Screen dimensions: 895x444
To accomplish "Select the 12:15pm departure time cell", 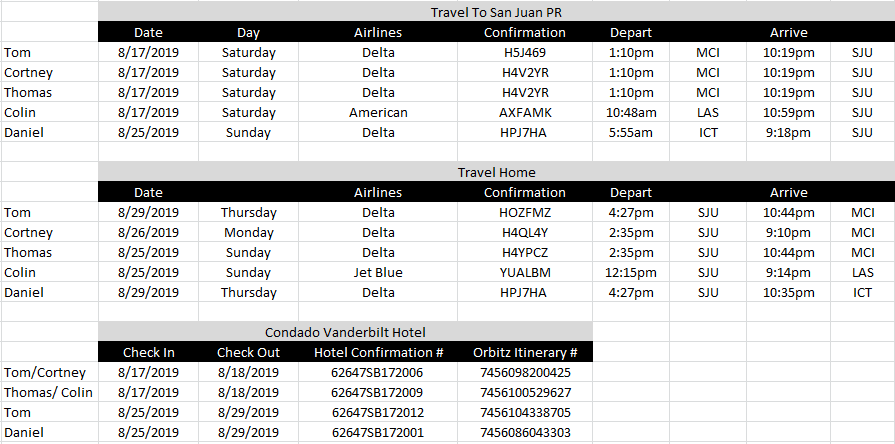I will [631, 272].
